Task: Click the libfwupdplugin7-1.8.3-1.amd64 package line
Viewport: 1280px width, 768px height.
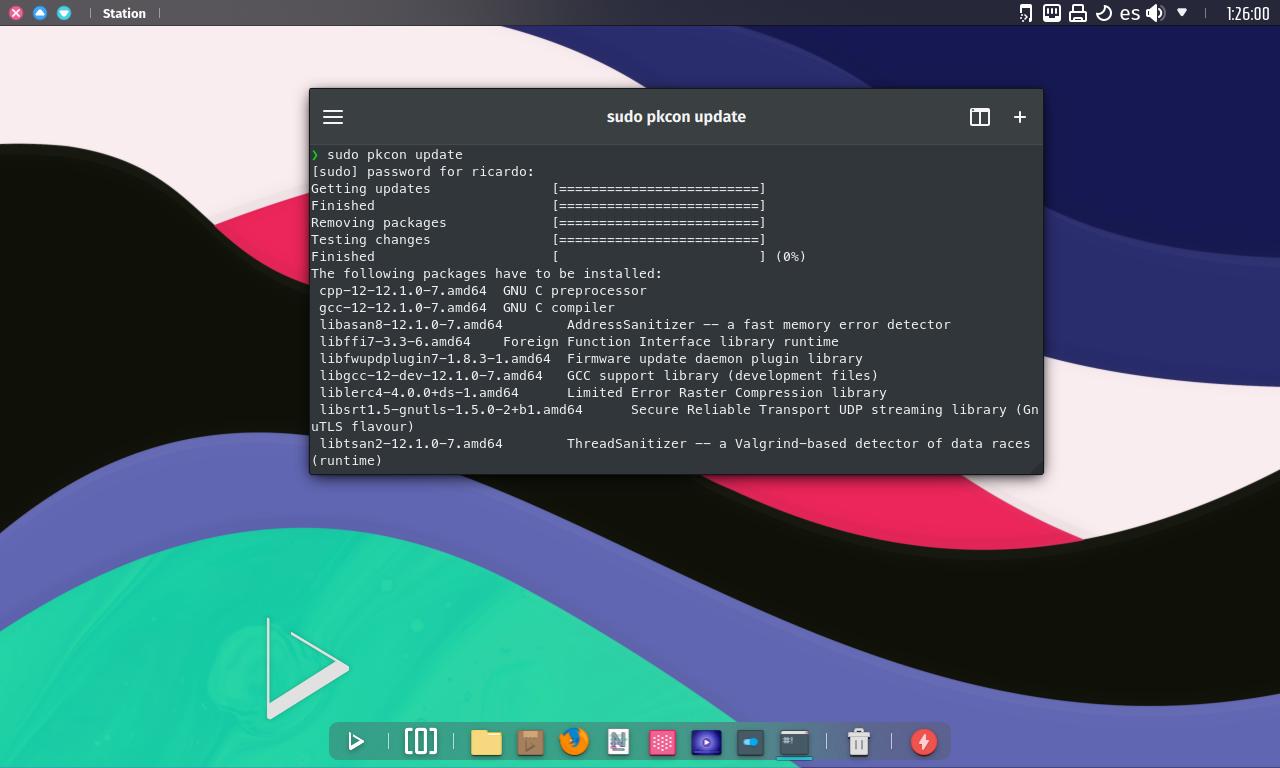Action: [x=591, y=359]
